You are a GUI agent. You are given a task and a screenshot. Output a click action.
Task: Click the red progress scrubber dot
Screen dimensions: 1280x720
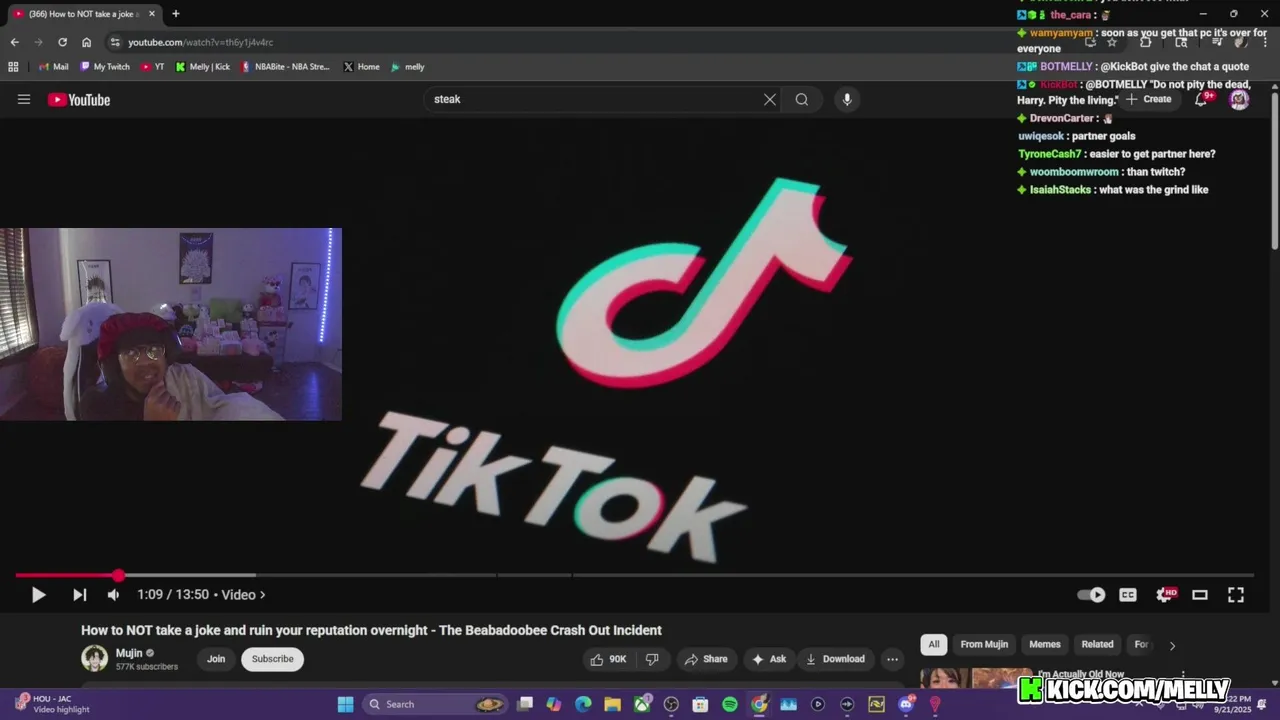coord(119,575)
